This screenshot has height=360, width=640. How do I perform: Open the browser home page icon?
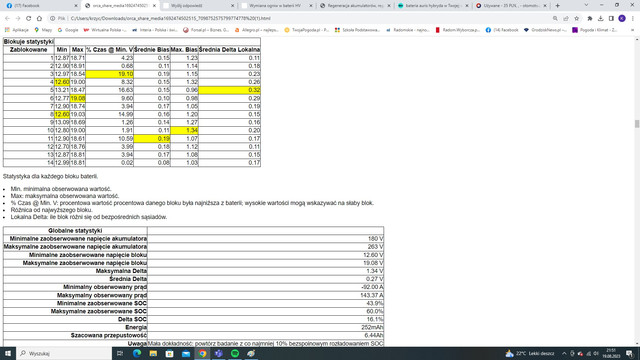click(39, 18)
